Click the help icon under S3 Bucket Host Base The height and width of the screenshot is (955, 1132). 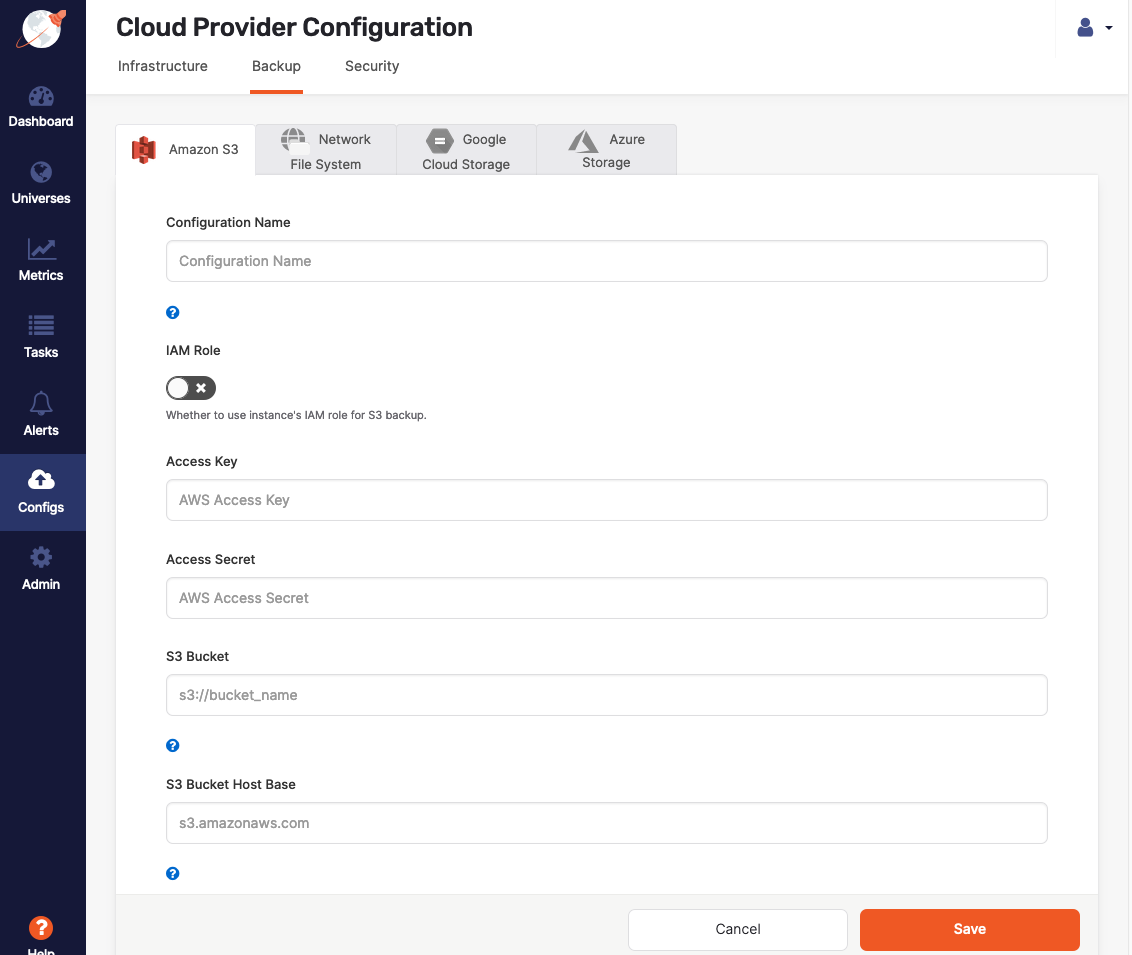[172, 873]
